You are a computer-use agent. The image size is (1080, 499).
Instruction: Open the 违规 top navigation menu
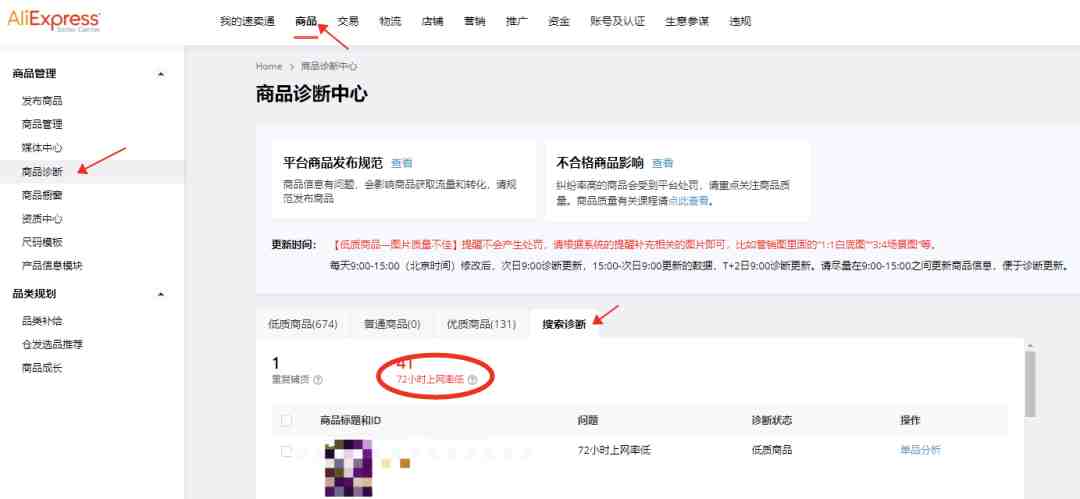click(740, 21)
